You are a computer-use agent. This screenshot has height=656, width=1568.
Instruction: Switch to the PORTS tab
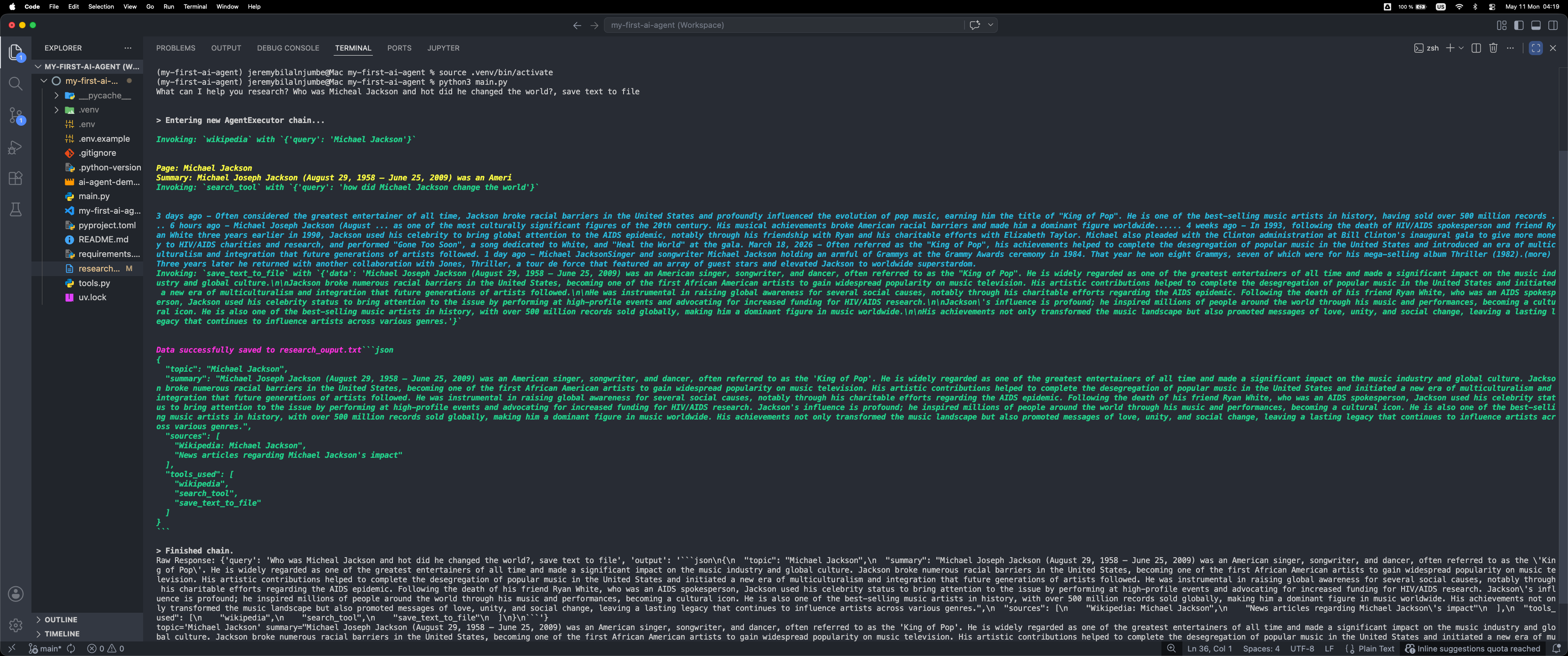(399, 48)
